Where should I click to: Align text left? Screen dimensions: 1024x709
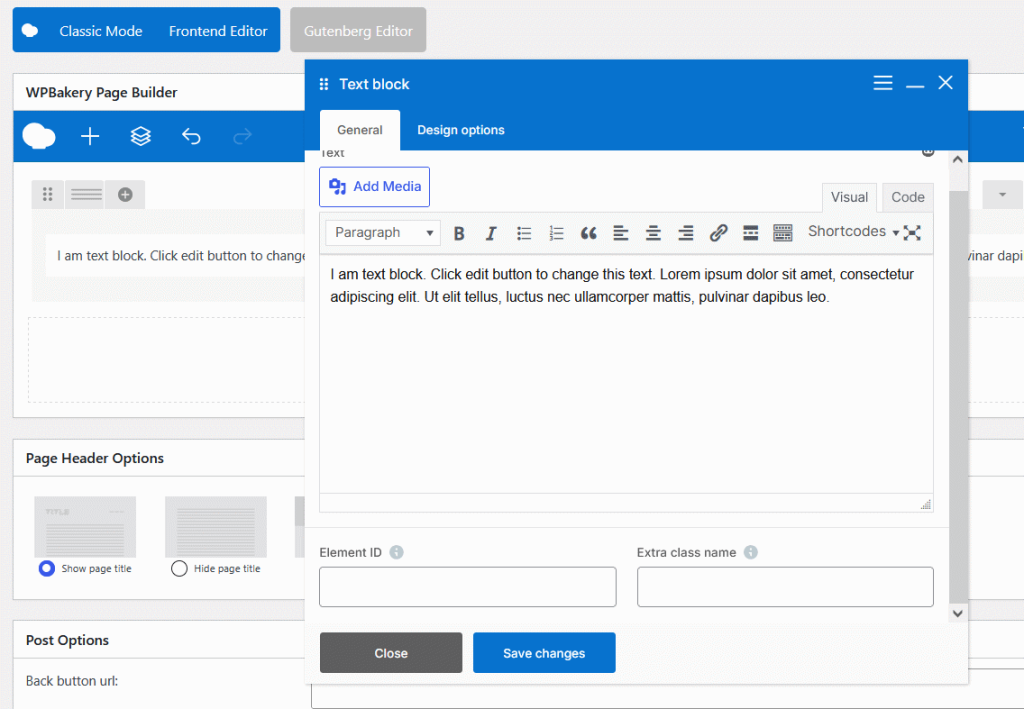621,233
